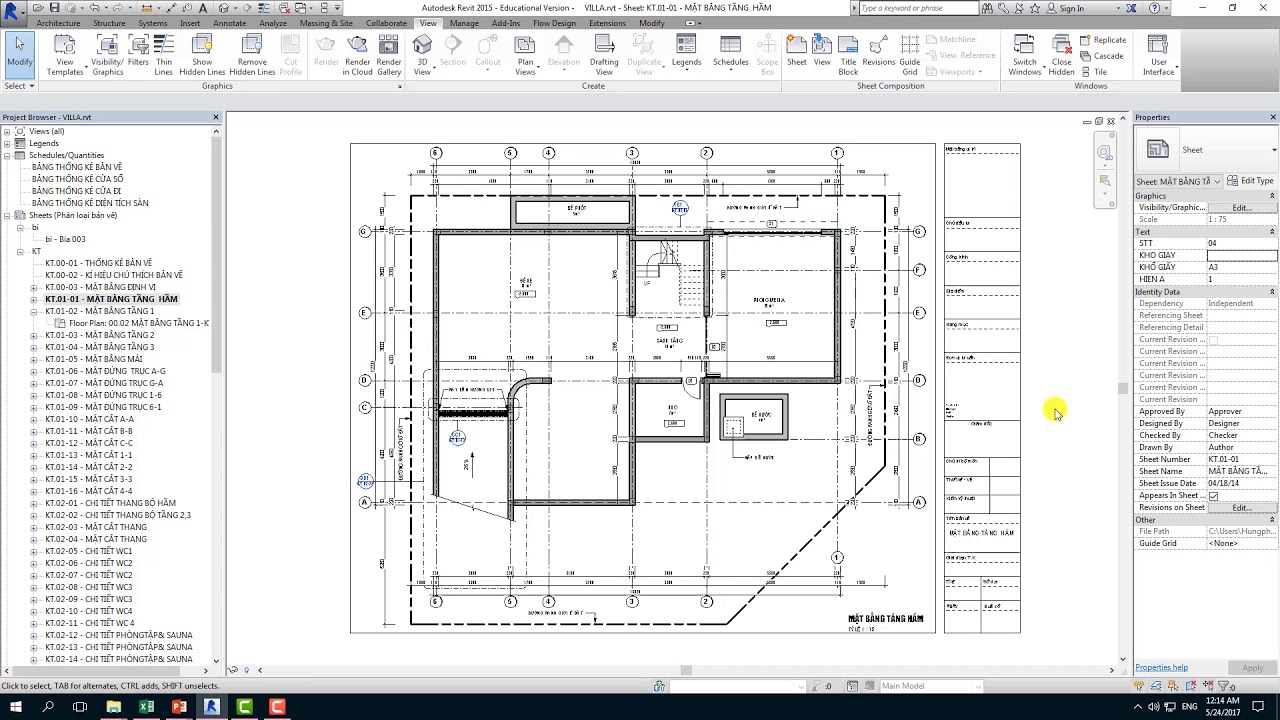The width and height of the screenshot is (1280, 720).
Task: Open the Legends tool
Action: coord(686,55)
